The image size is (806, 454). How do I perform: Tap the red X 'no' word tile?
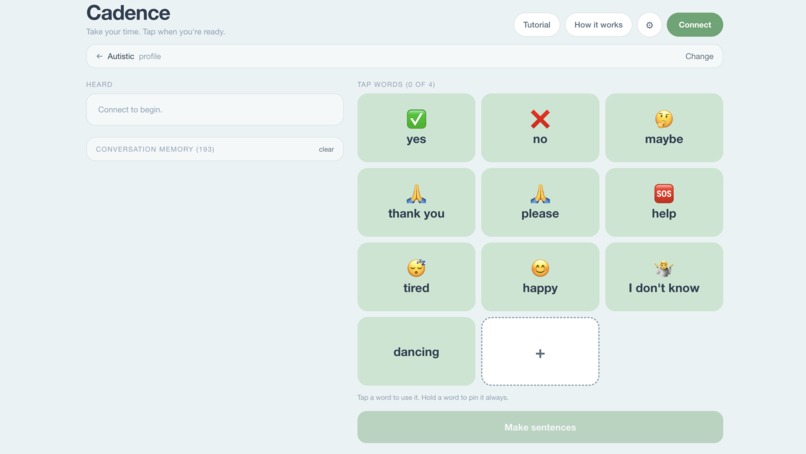[x=540, y=128]
